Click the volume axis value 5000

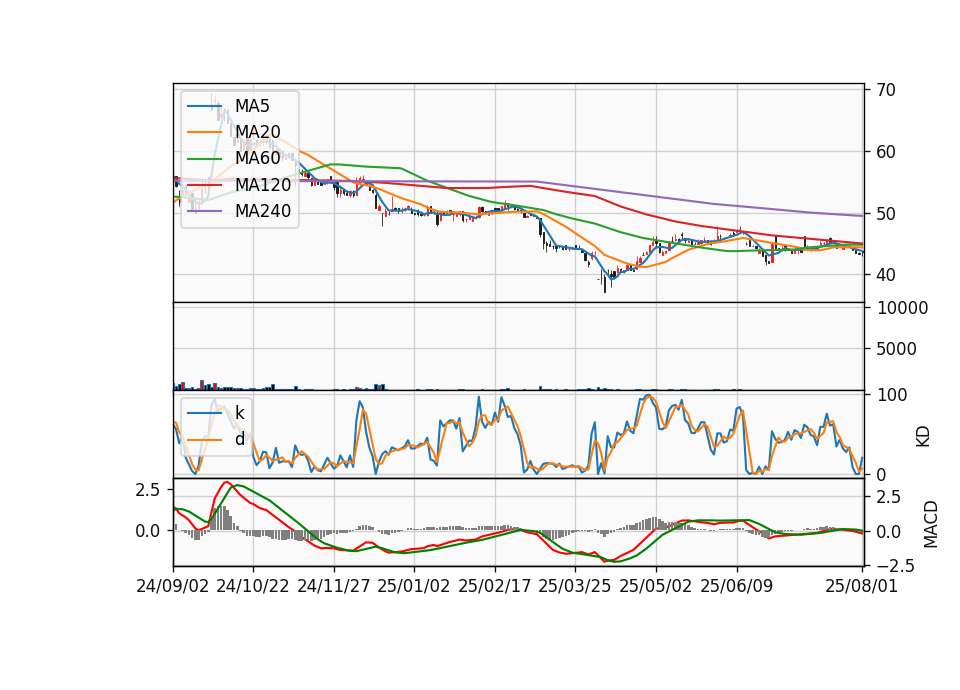pos(896,349)
